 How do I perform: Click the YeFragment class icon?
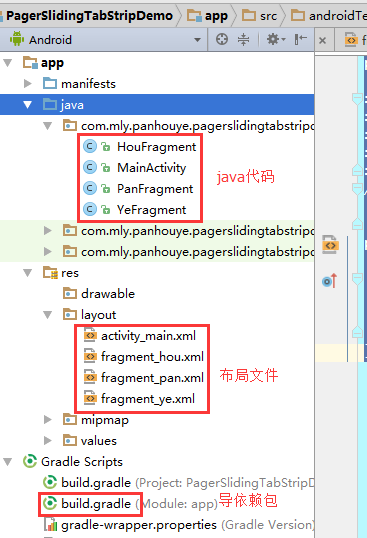[x=90, y=209]
